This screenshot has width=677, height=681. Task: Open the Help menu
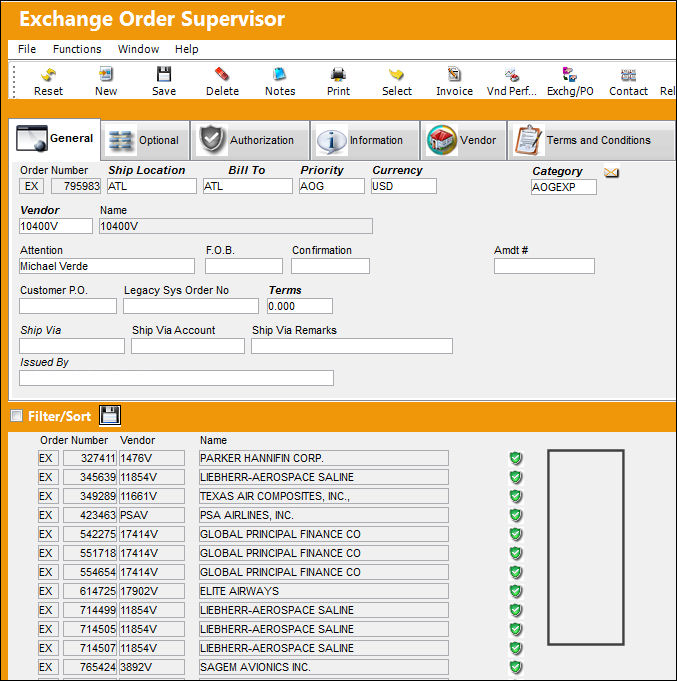186,49
